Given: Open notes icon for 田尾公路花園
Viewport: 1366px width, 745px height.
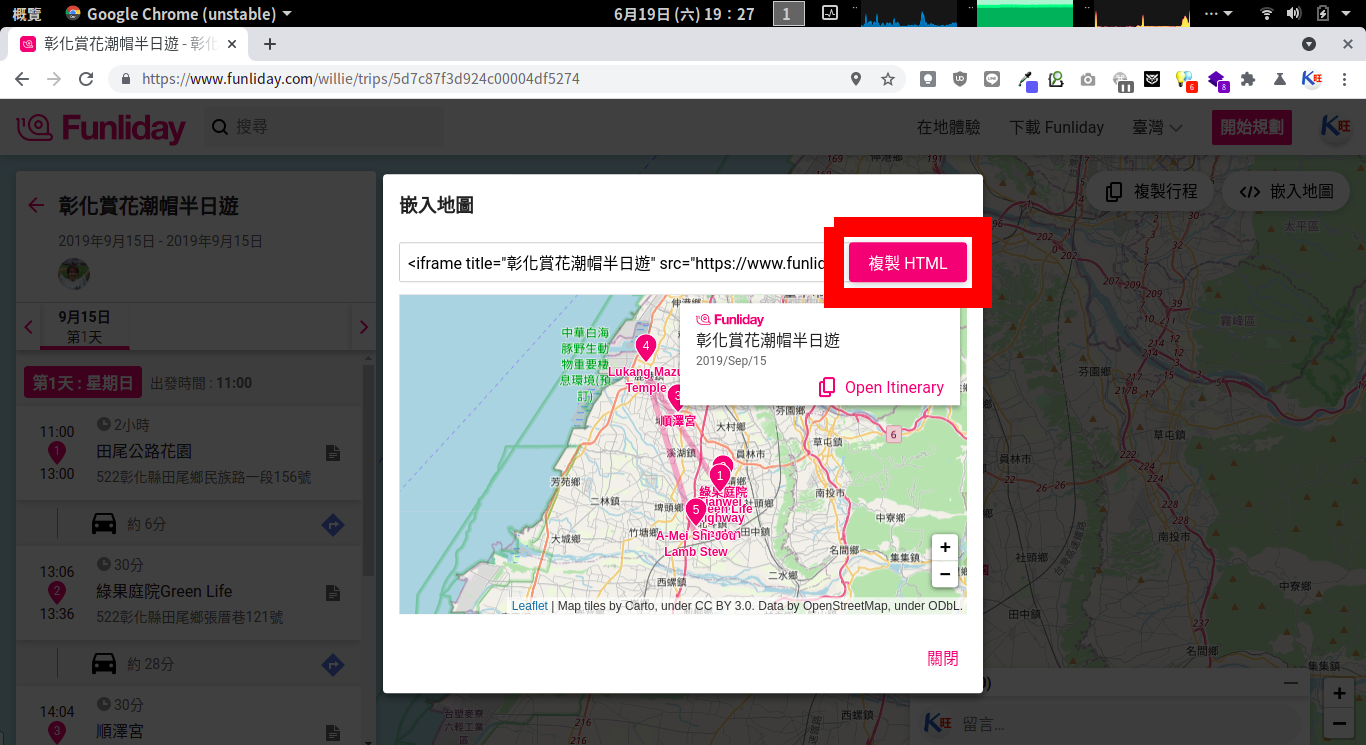Looking at the screenshot, I should click(333, 453).
